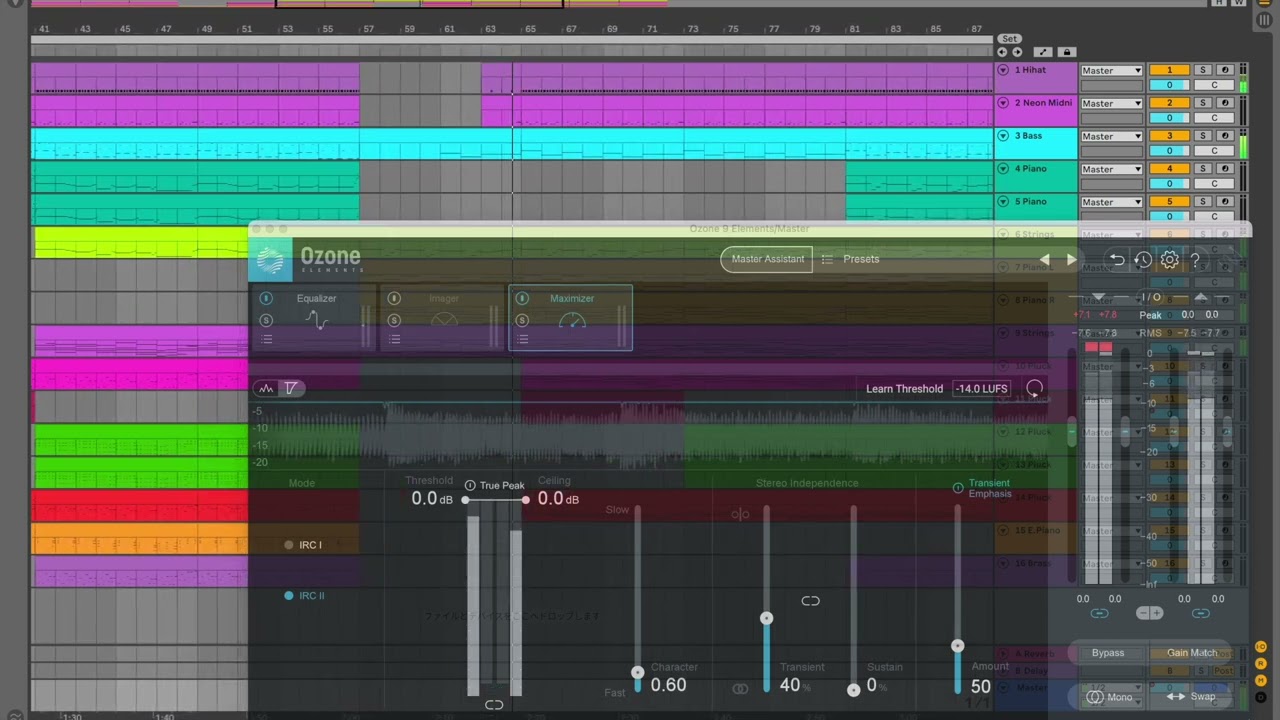Click the Bypass button in Ozone
The image size is (1280, 720).
tap(1108, 653)
